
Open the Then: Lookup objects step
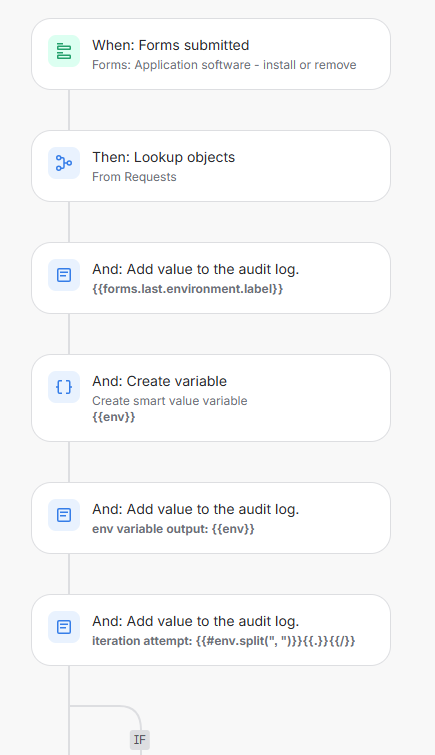(x=211, y=166)
